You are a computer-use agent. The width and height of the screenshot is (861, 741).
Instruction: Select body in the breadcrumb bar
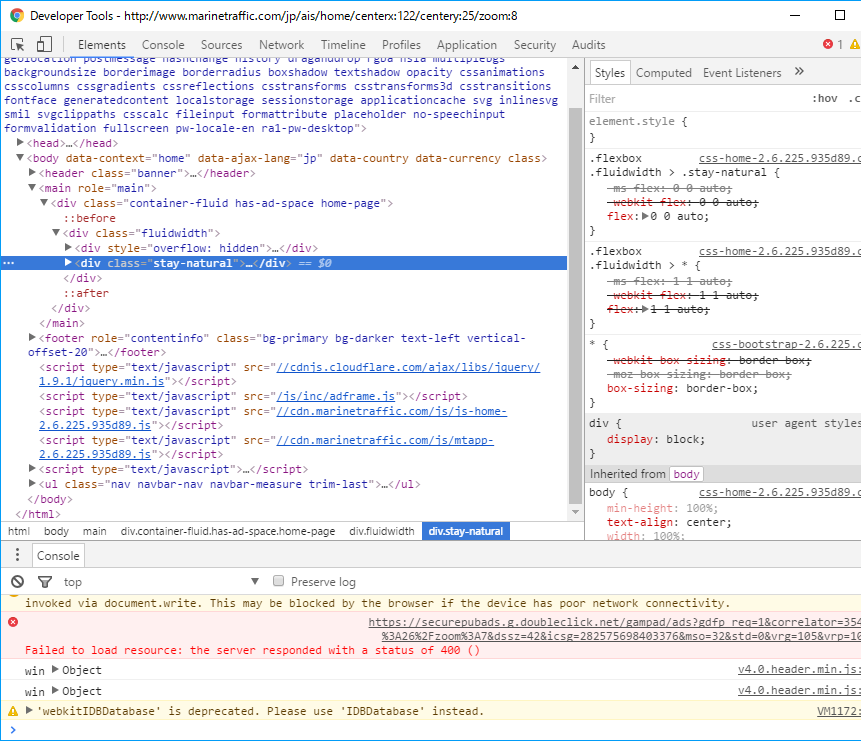(x=57, y=531)
